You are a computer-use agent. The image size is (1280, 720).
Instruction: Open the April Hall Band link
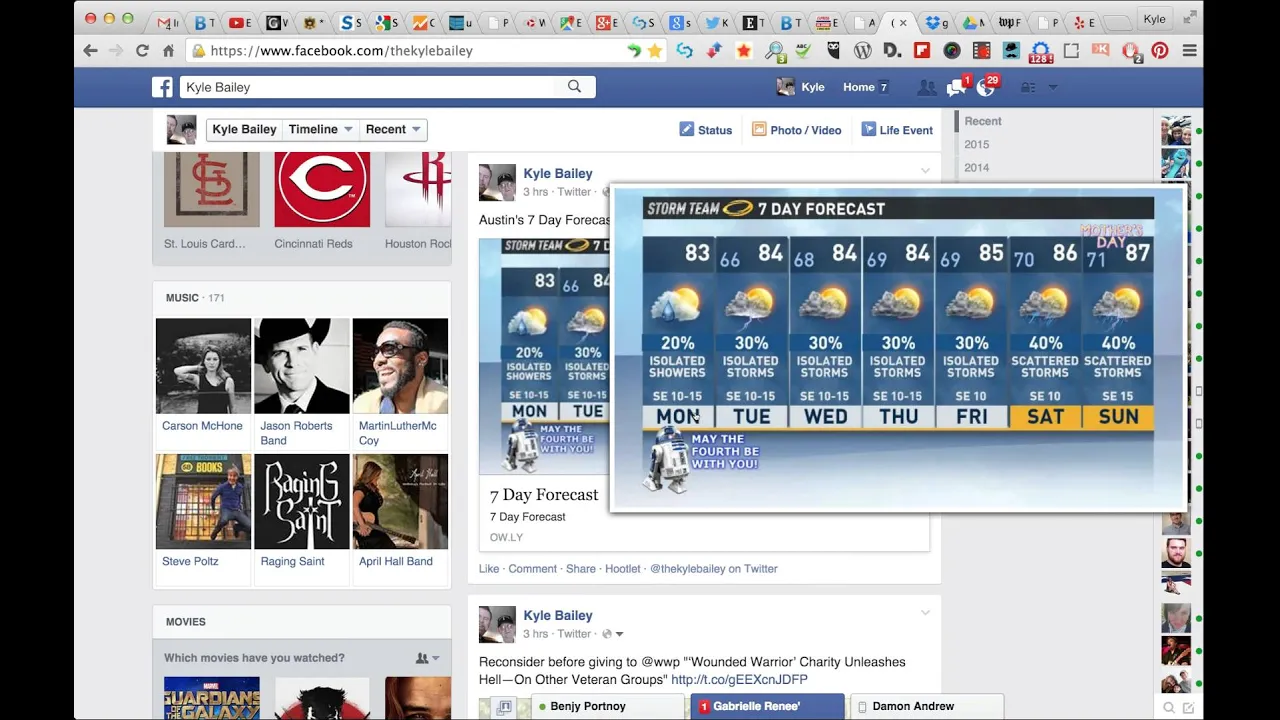tap(396, 561)
